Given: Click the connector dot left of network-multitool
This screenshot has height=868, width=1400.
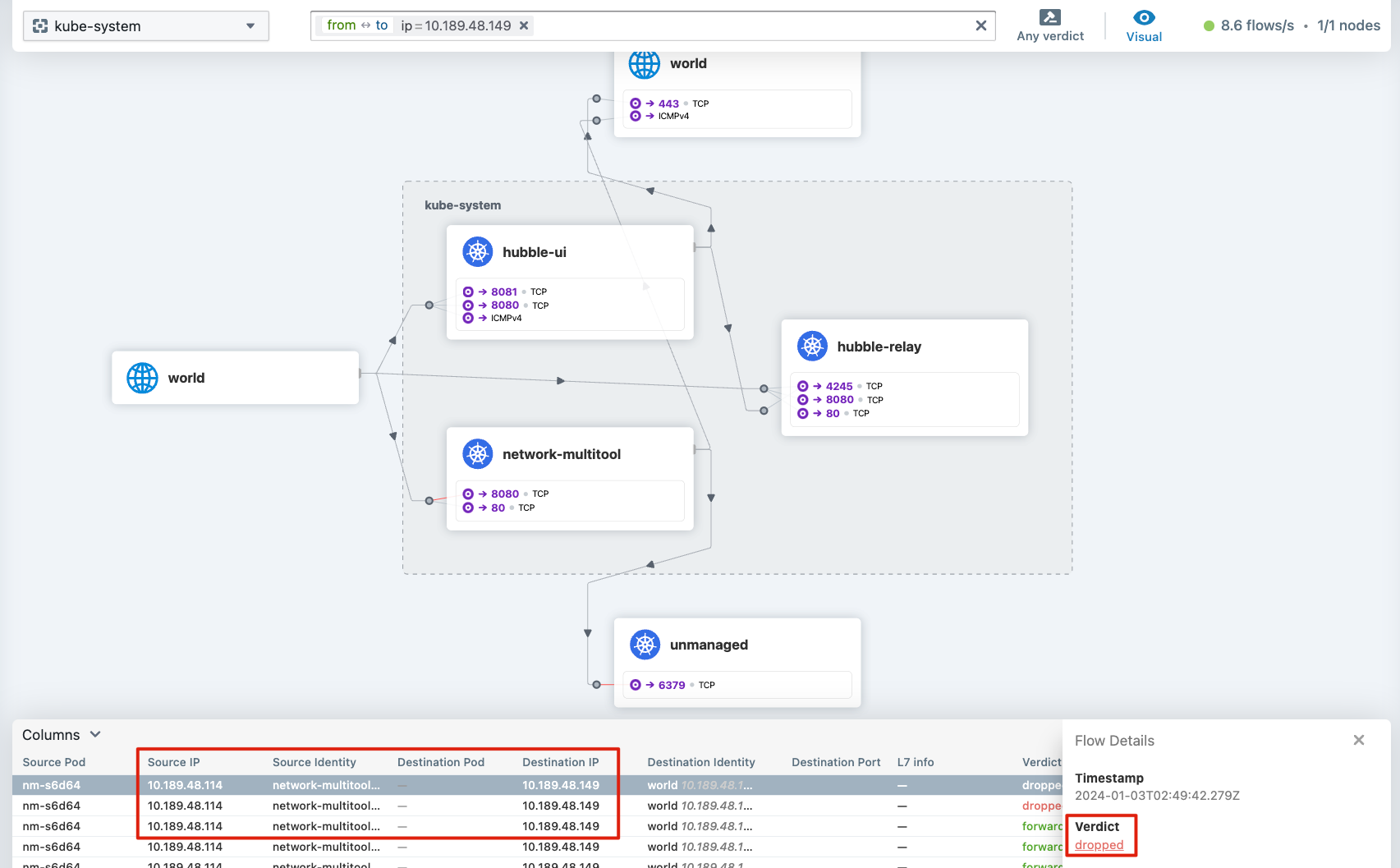Looking at the screenshot, I should (429, 501).
